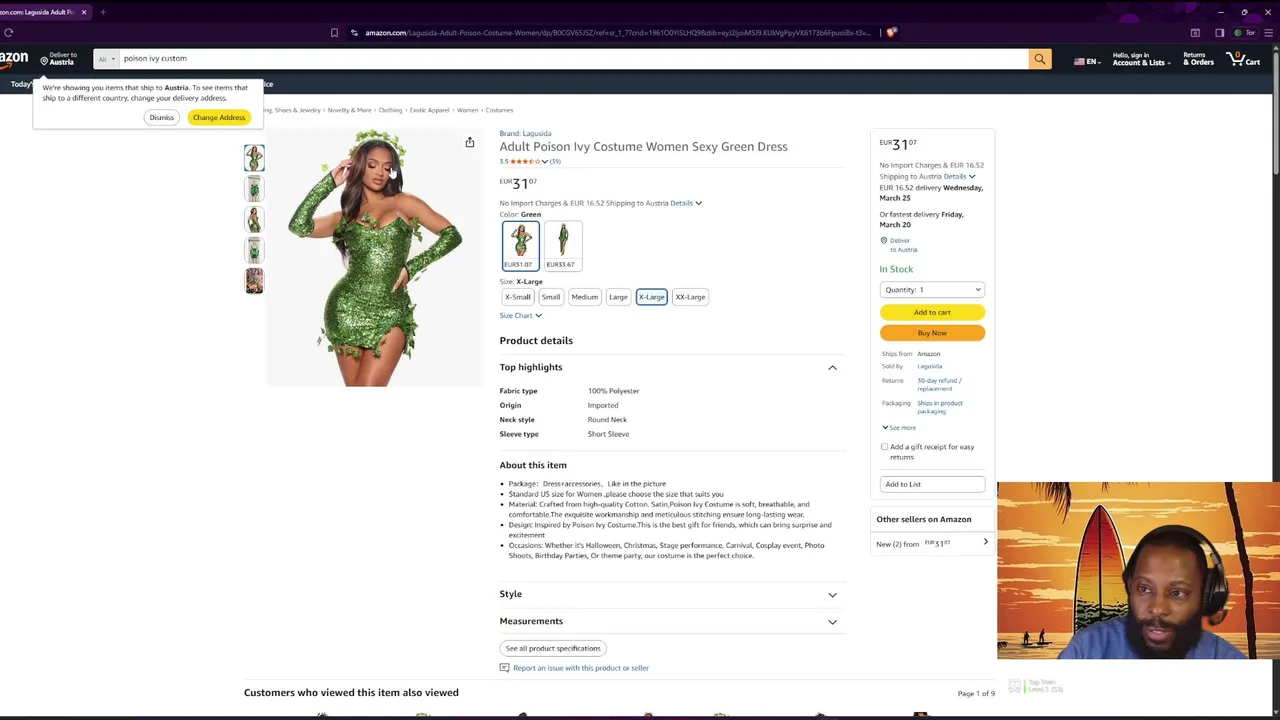The width and height of the screenshot is (1280, 720).
Task: Open new browser tab with plus icon
Action: 102,12
